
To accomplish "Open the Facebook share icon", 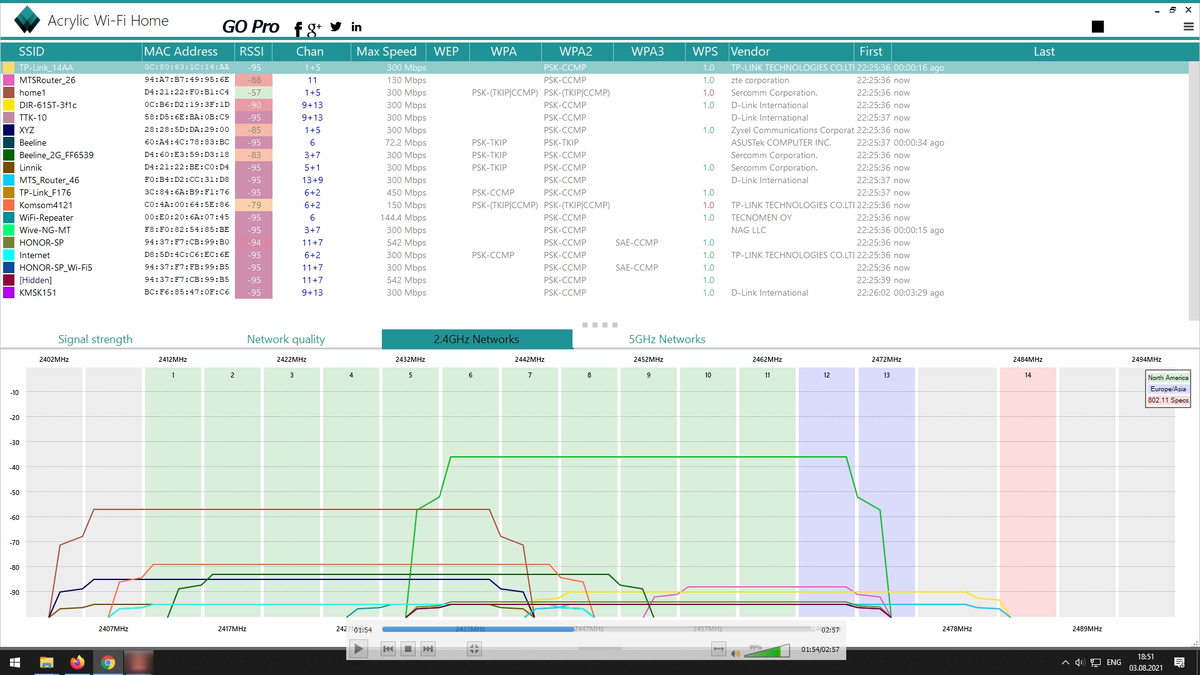I will pyautogui.click(x=299, y=29).
